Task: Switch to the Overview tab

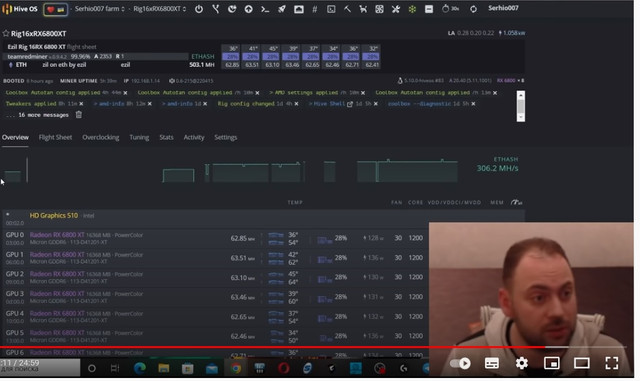Action: [15, 137]
